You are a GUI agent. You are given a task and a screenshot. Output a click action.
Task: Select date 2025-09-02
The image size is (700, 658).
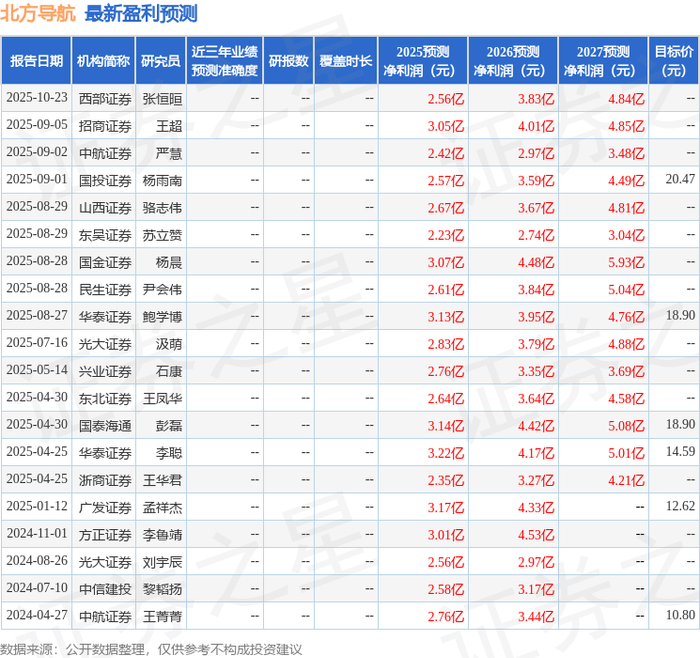[37, 152]
